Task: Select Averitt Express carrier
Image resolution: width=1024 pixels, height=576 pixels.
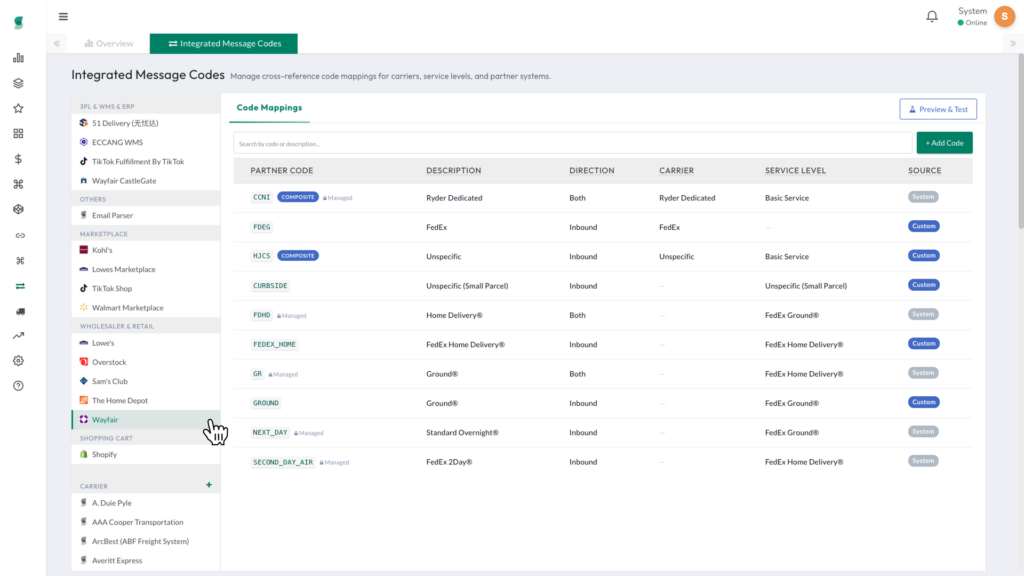Action: pos(146,560)
